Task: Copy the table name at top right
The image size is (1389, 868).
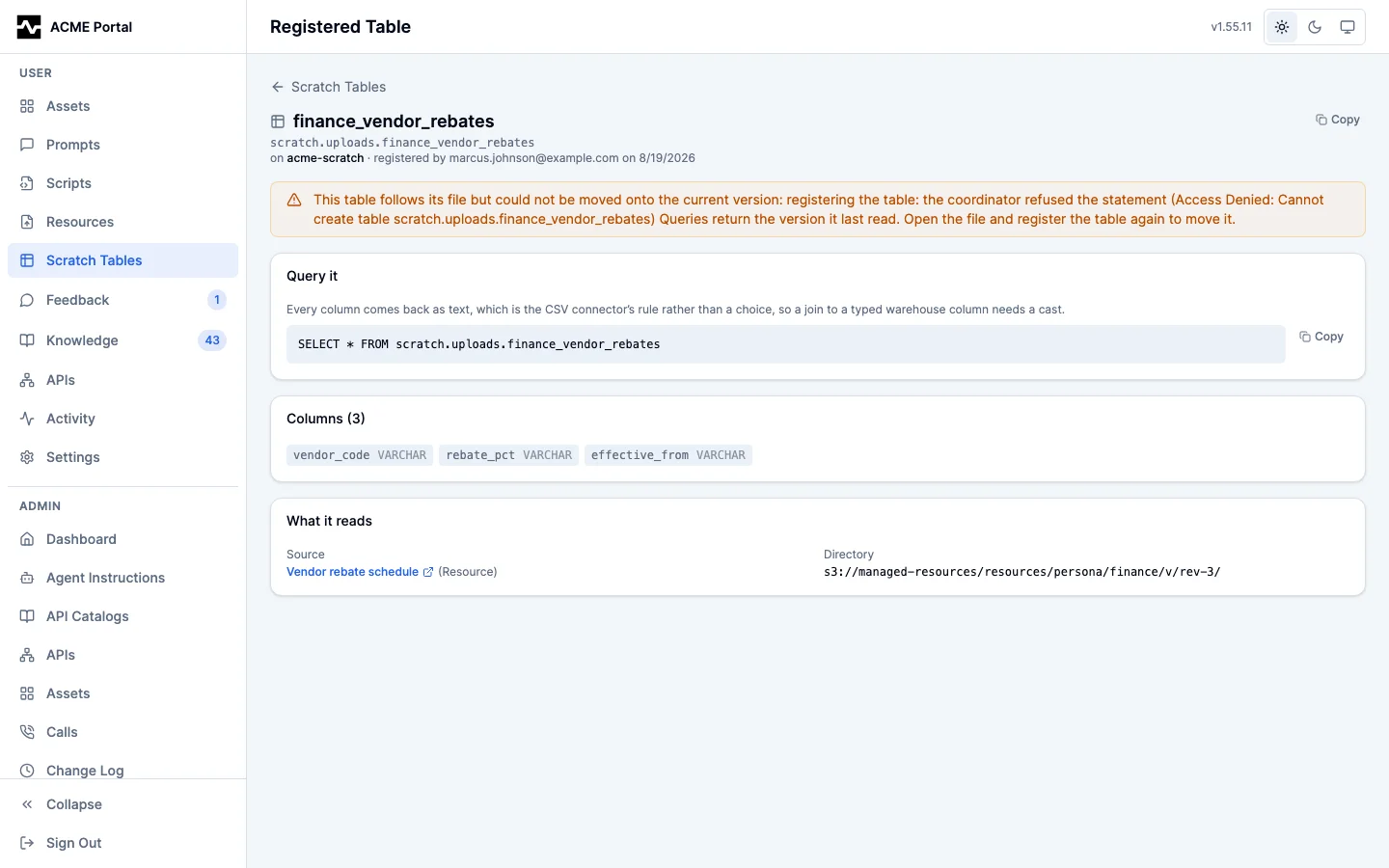Action: coord(1338,120)
